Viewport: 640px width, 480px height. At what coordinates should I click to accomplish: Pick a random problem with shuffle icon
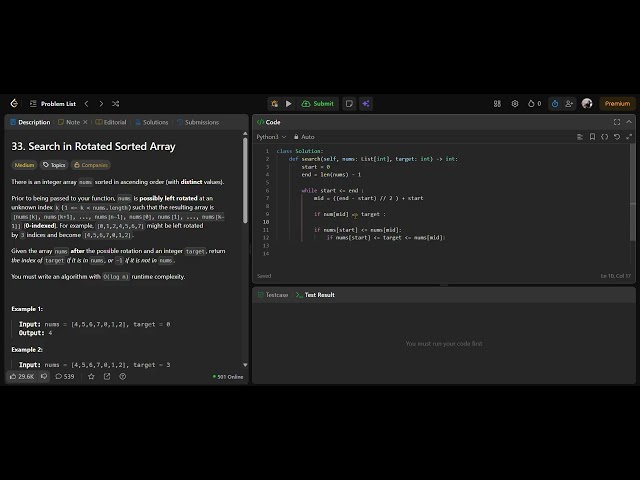(116, 104)
